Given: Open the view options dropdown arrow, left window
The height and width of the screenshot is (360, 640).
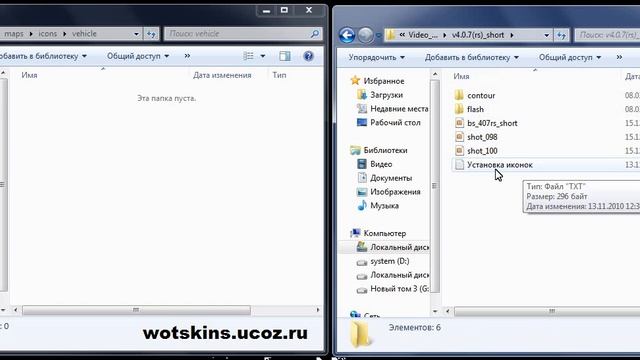Looking at the screenshot, I should (262, 56).
